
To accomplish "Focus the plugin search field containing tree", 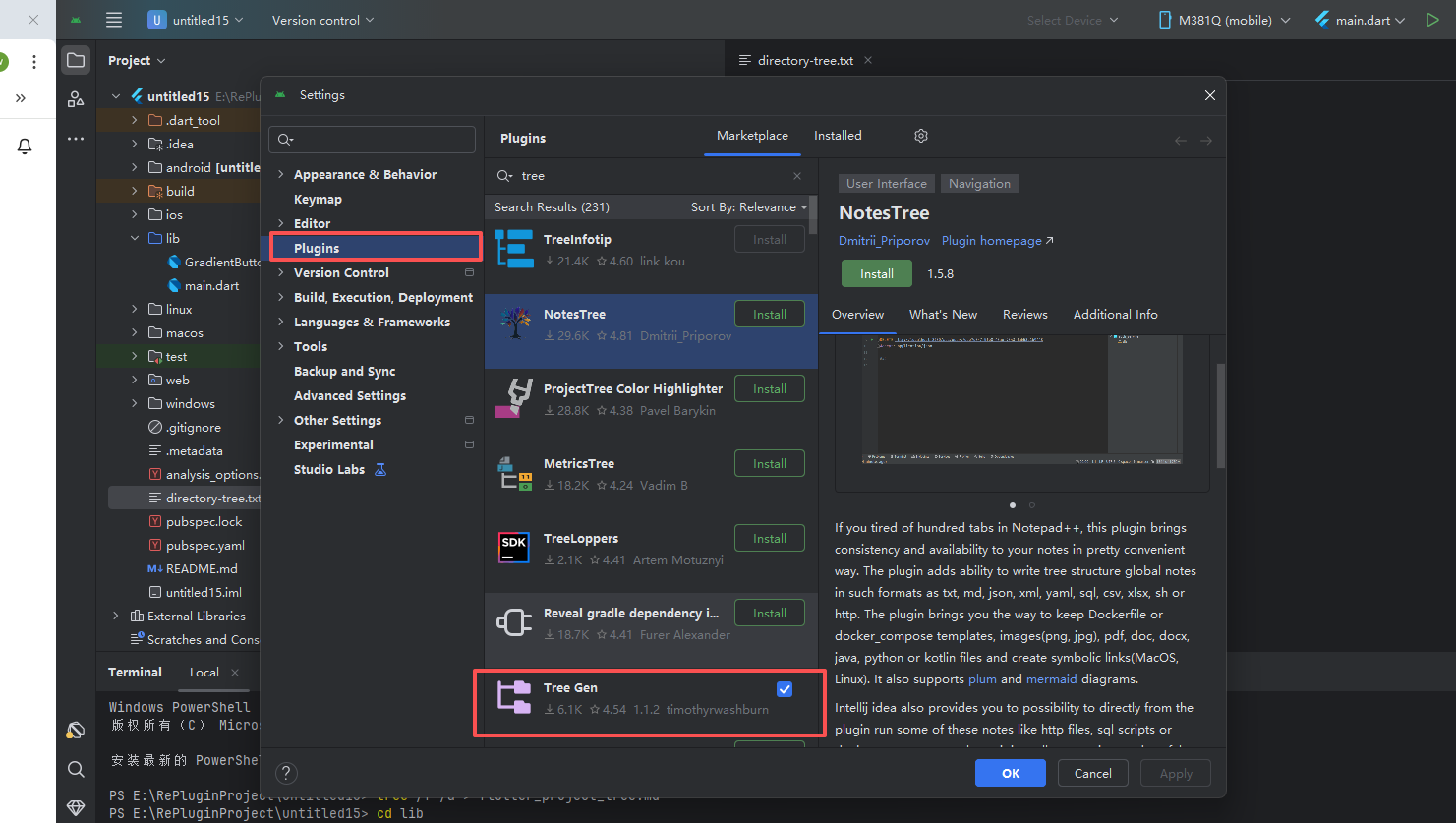I will 651,176.
